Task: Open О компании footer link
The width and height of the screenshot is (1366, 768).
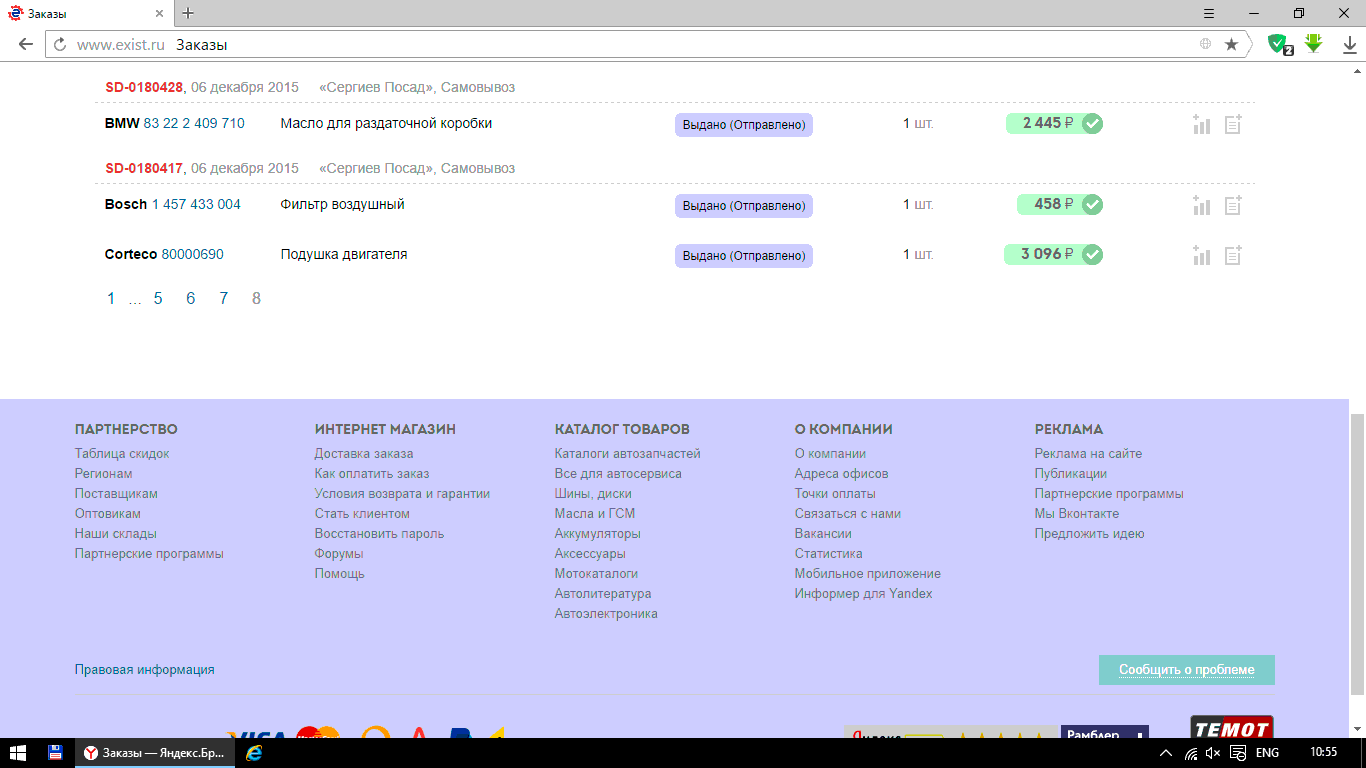Action: coord(830,453)
